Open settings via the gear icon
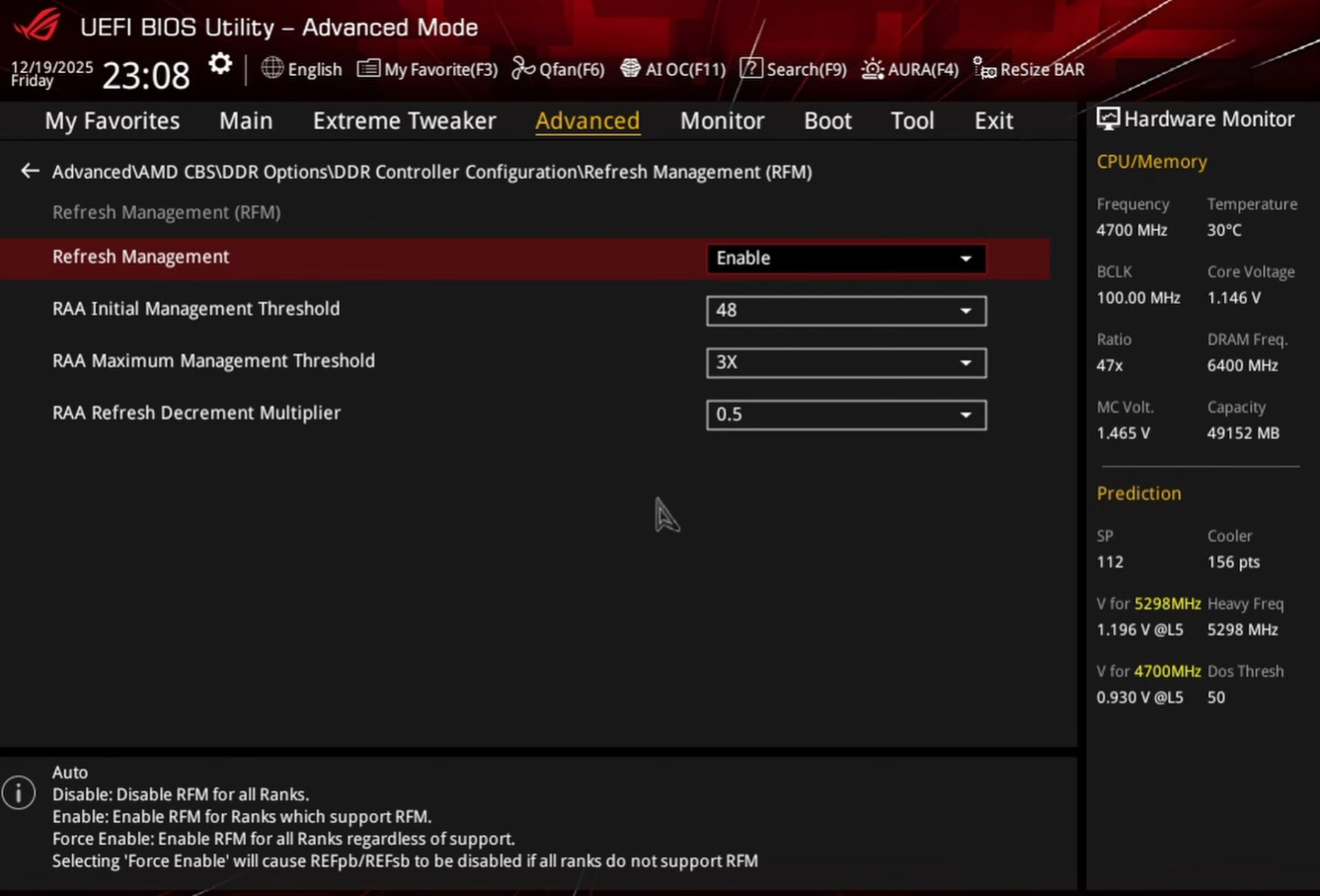The height and width of the screenshot is (896, 1320). pos(220,65)
